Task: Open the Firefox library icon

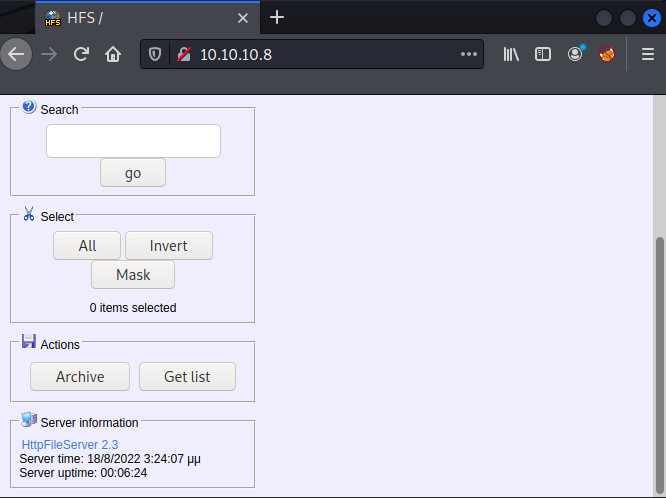Action: tap(511, 54)
